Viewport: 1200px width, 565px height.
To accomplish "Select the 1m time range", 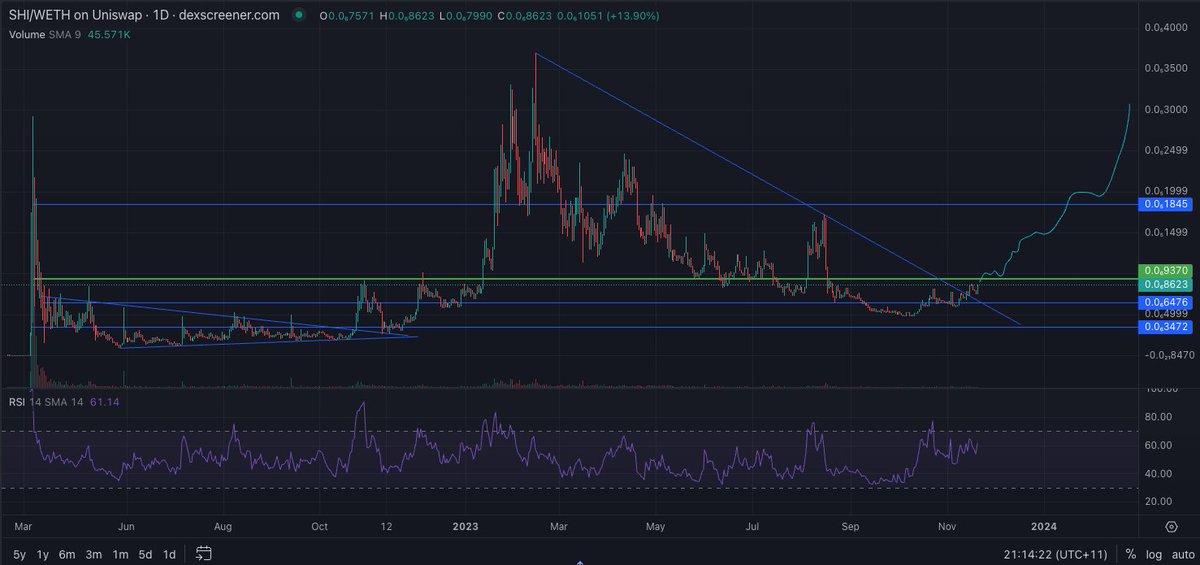I will 119,553.
